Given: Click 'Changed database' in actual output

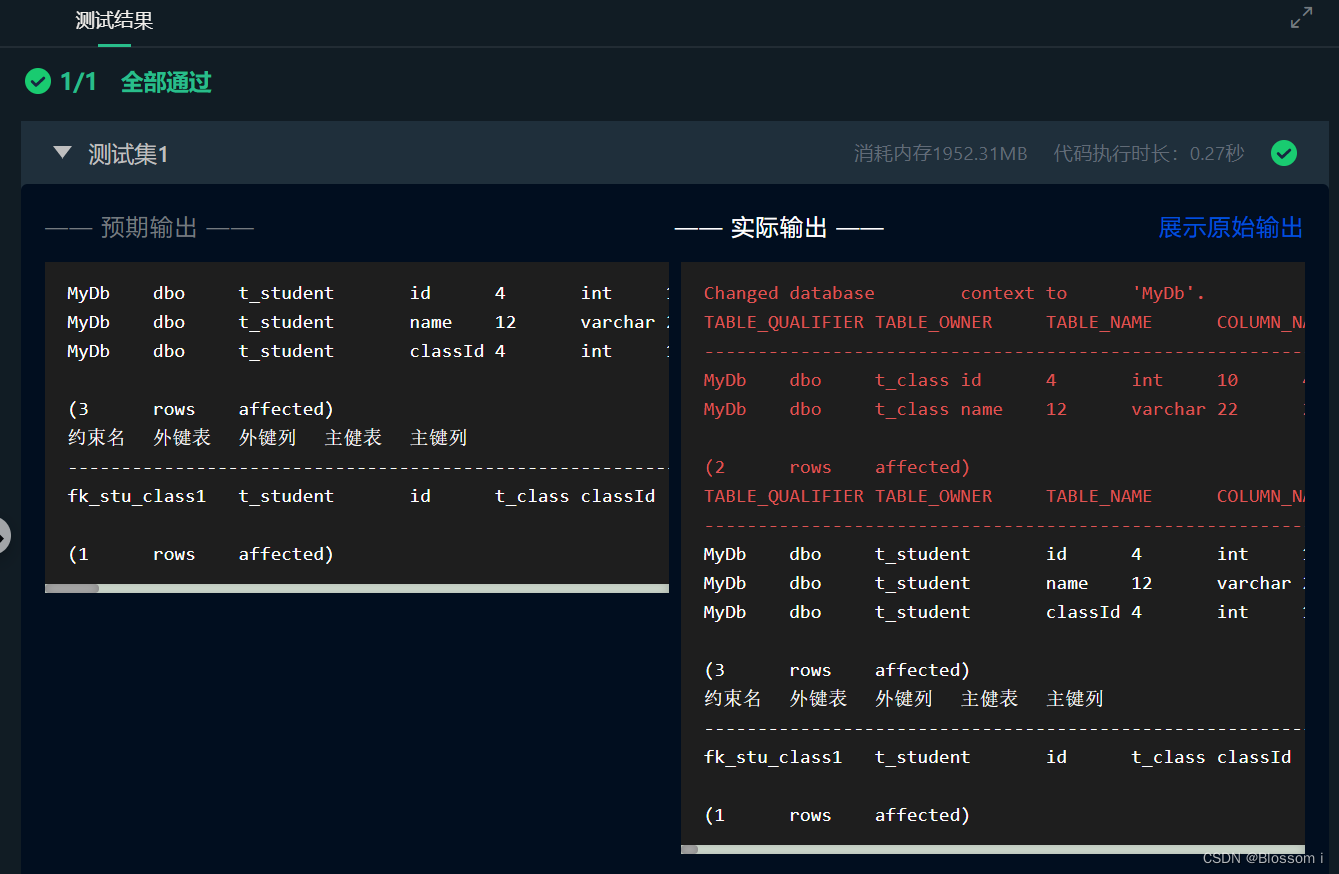Looking at the screenshot, I should coord(789,293).
